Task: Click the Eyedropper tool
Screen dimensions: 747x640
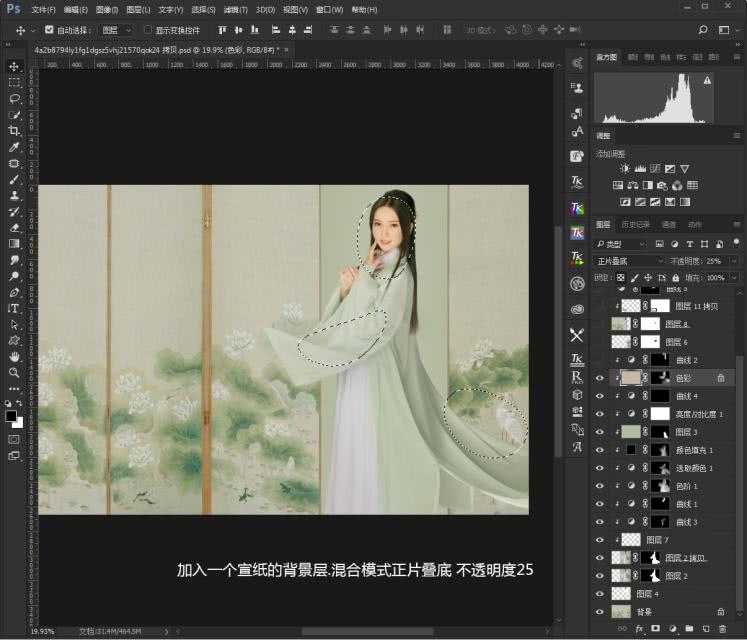Action: [x=14, y=147]
